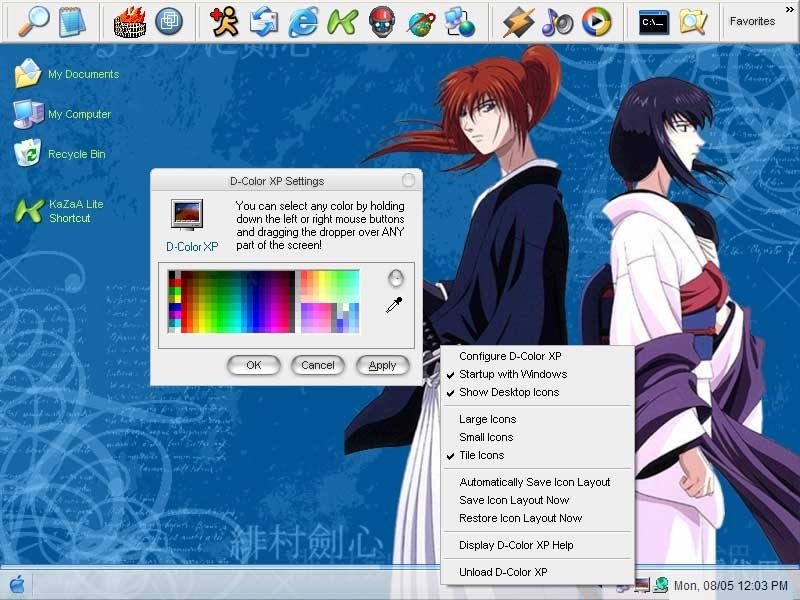Select Large Icons in the menu

(537, 419)
